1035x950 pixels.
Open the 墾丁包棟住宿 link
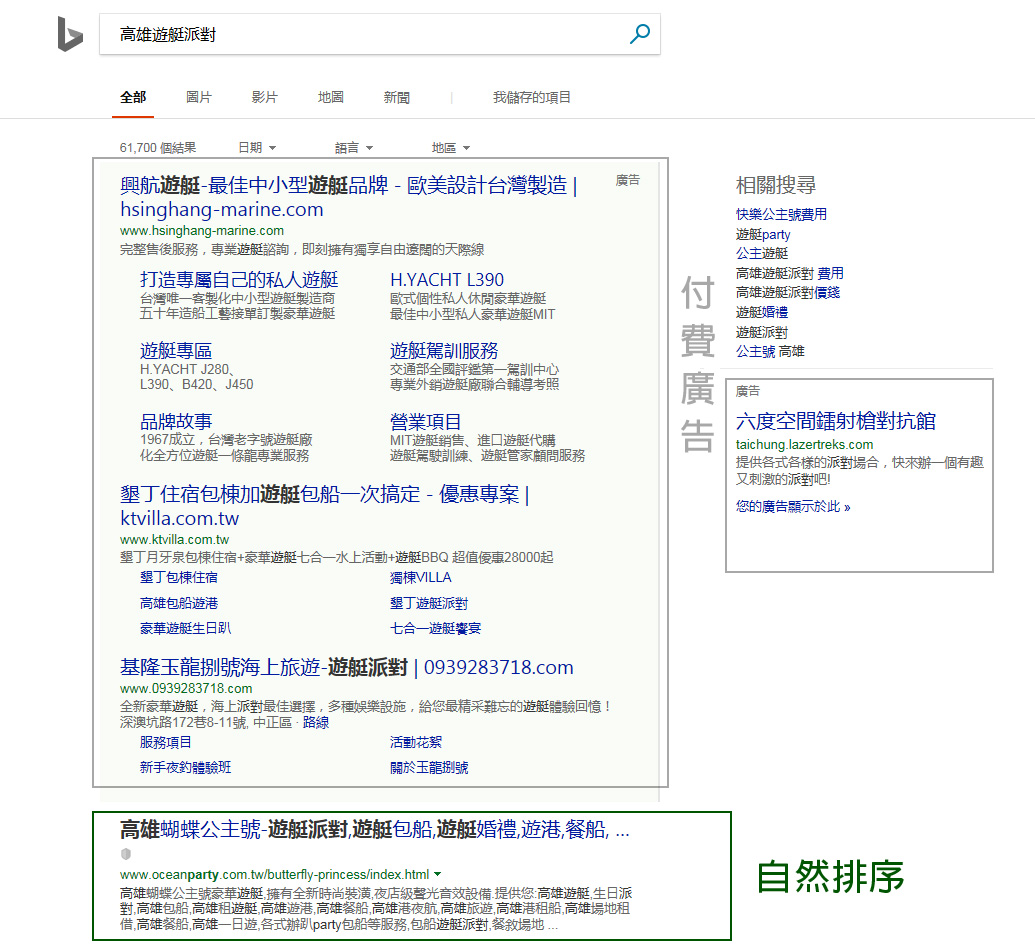179,578
